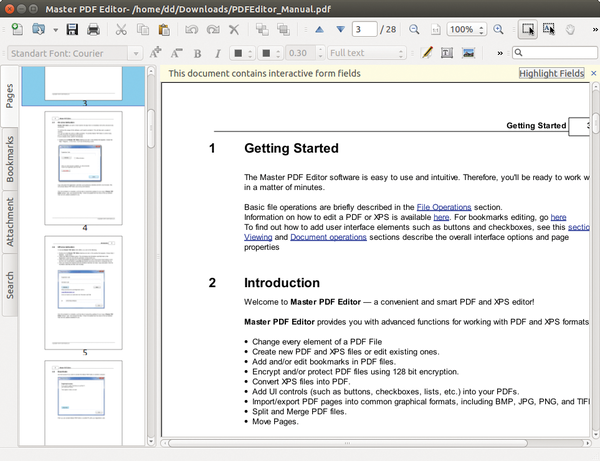Open the 'here' link for bookmarks editing
The height and width of the screenshot is (461, 600).
pyautogui.click(x=558, y=217)
